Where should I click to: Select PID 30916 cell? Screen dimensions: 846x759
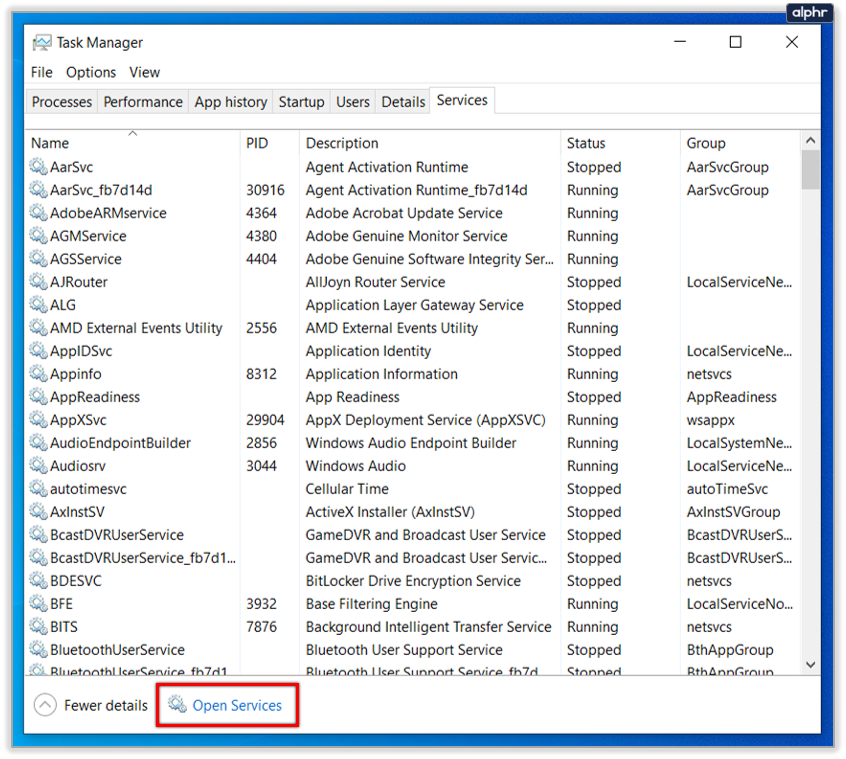point(265,190)
